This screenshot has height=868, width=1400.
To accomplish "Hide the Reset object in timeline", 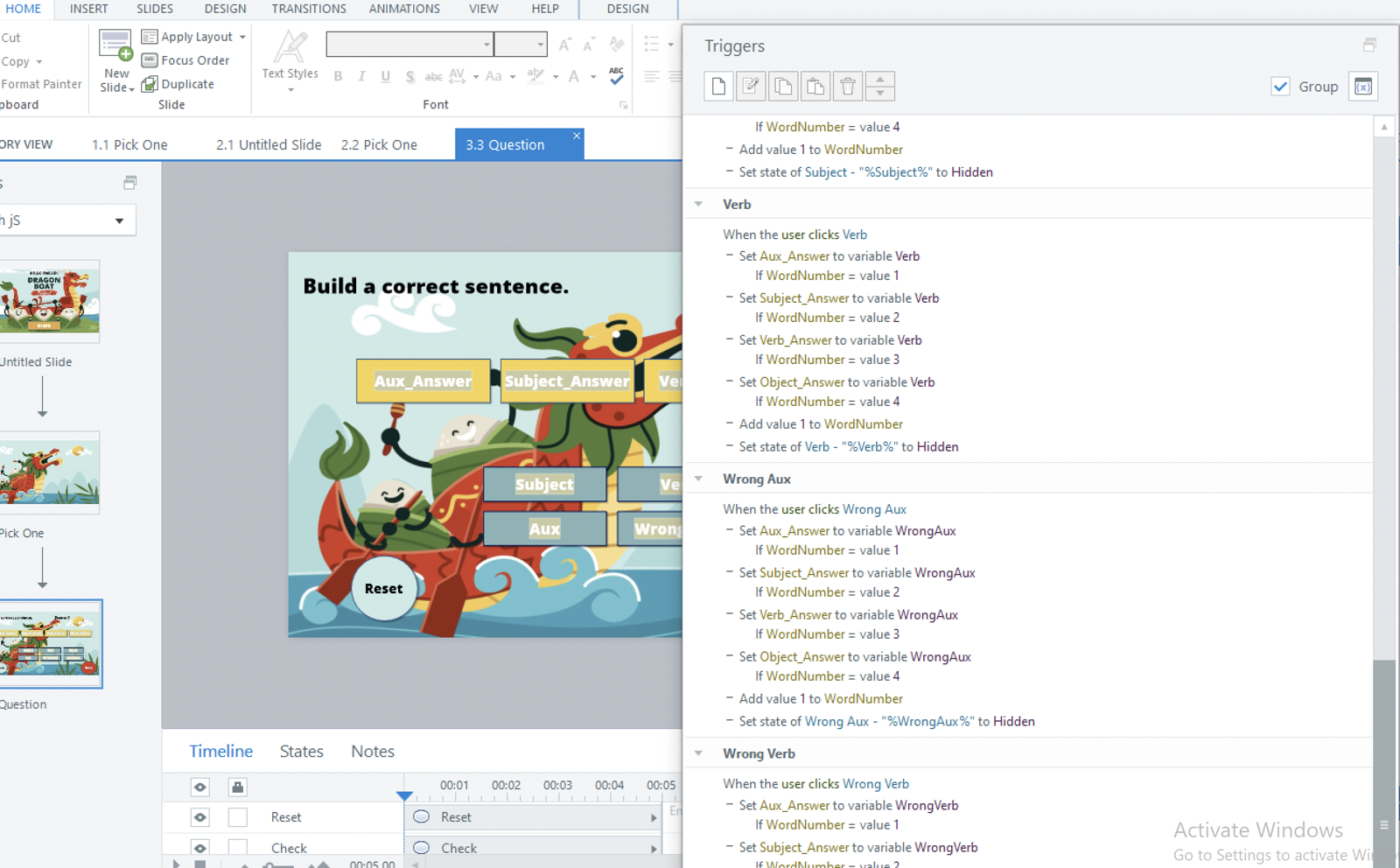I will pos(200,817).
